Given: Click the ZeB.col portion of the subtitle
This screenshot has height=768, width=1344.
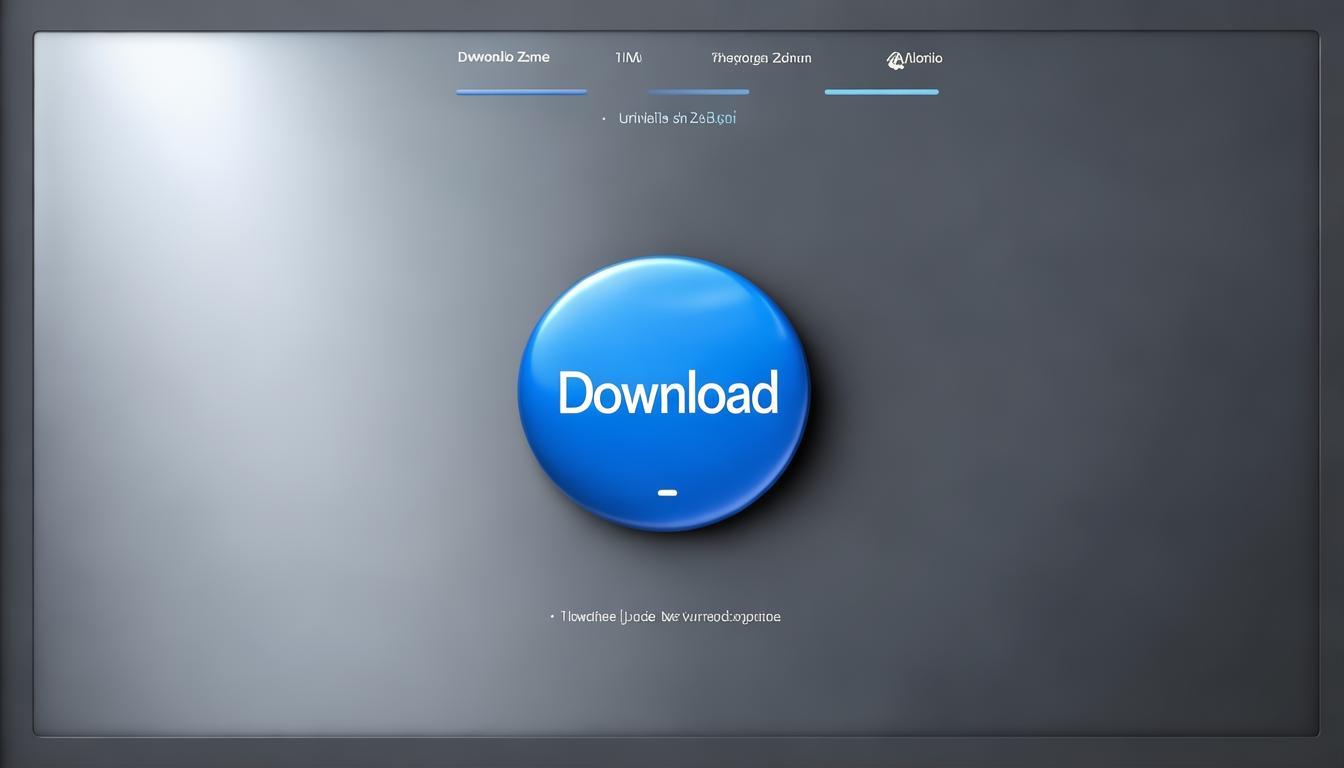Looking at the screenshot, I should (713, 118).
